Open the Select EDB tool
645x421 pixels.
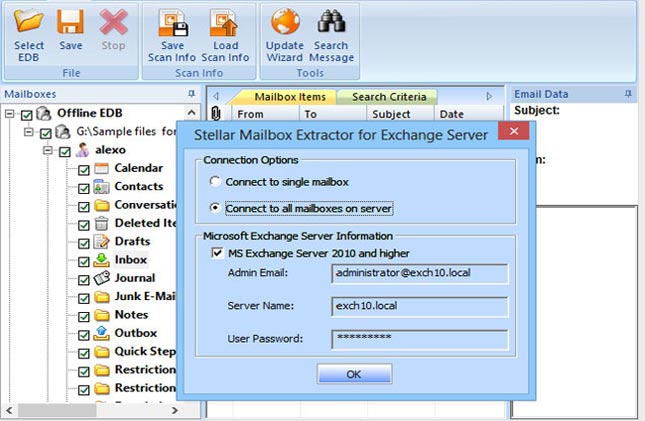(28, 35)
